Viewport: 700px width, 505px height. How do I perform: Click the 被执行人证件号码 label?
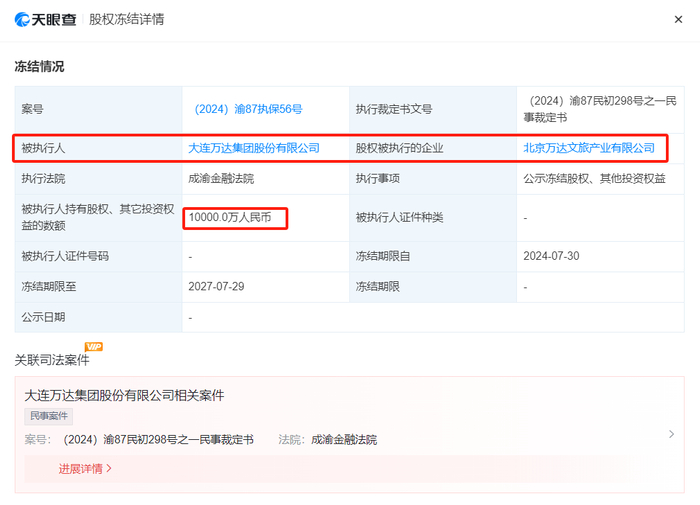tap(65, 256)
